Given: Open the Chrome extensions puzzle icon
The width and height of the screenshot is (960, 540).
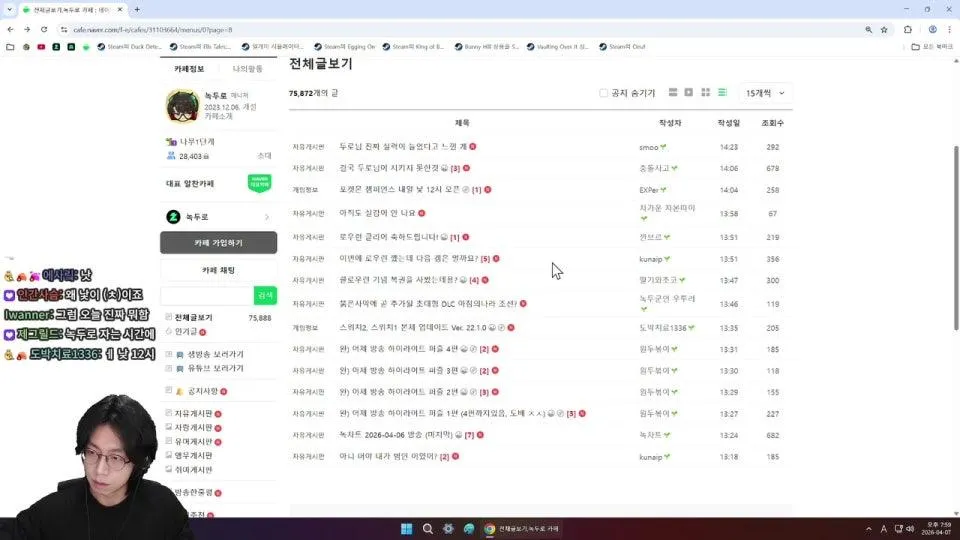Looking at the screenshot, I should coord(908,29).
